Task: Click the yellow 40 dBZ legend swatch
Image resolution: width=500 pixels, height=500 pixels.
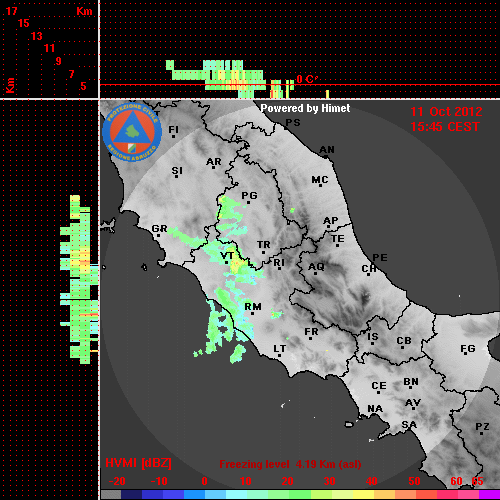Action: pyautogui.click(x=363, y=494)
